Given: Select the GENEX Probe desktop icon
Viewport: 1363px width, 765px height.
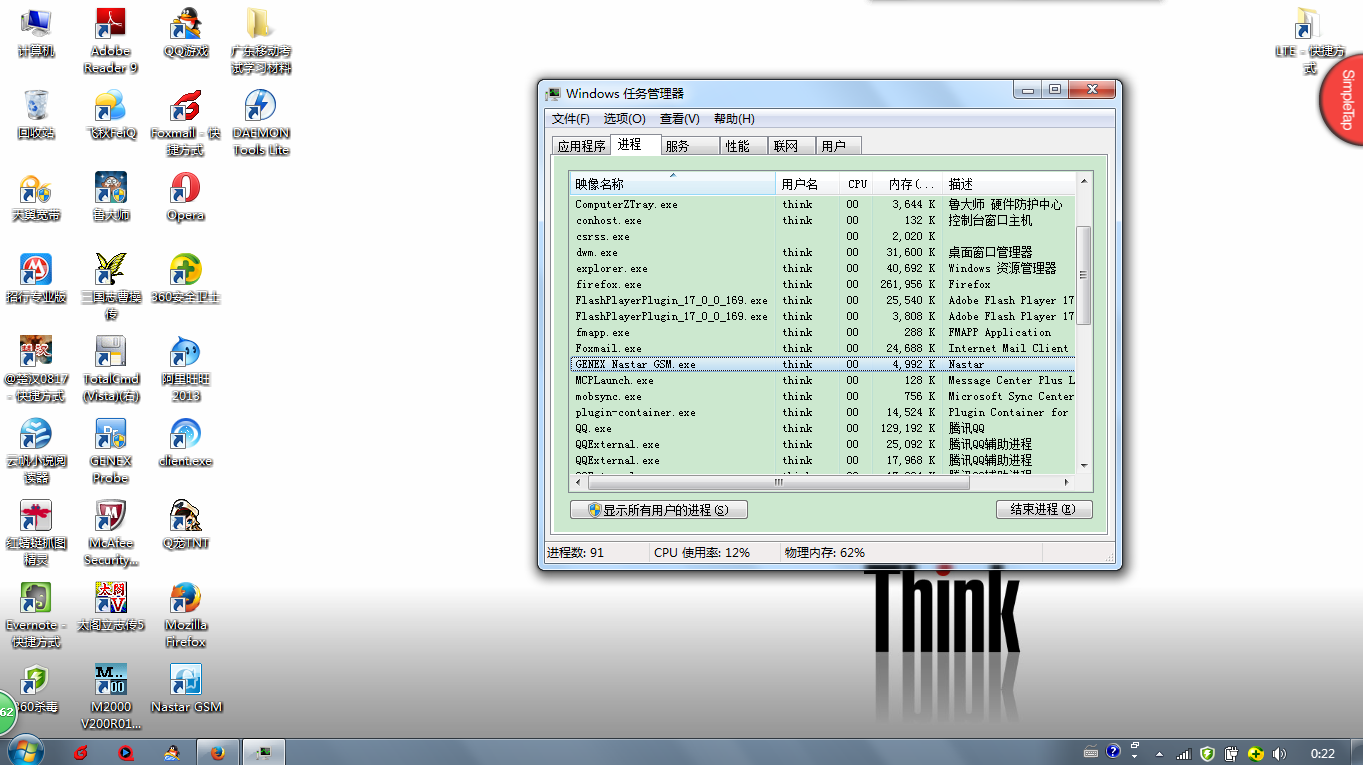Looking at the screenshot, I should [111, 451].
